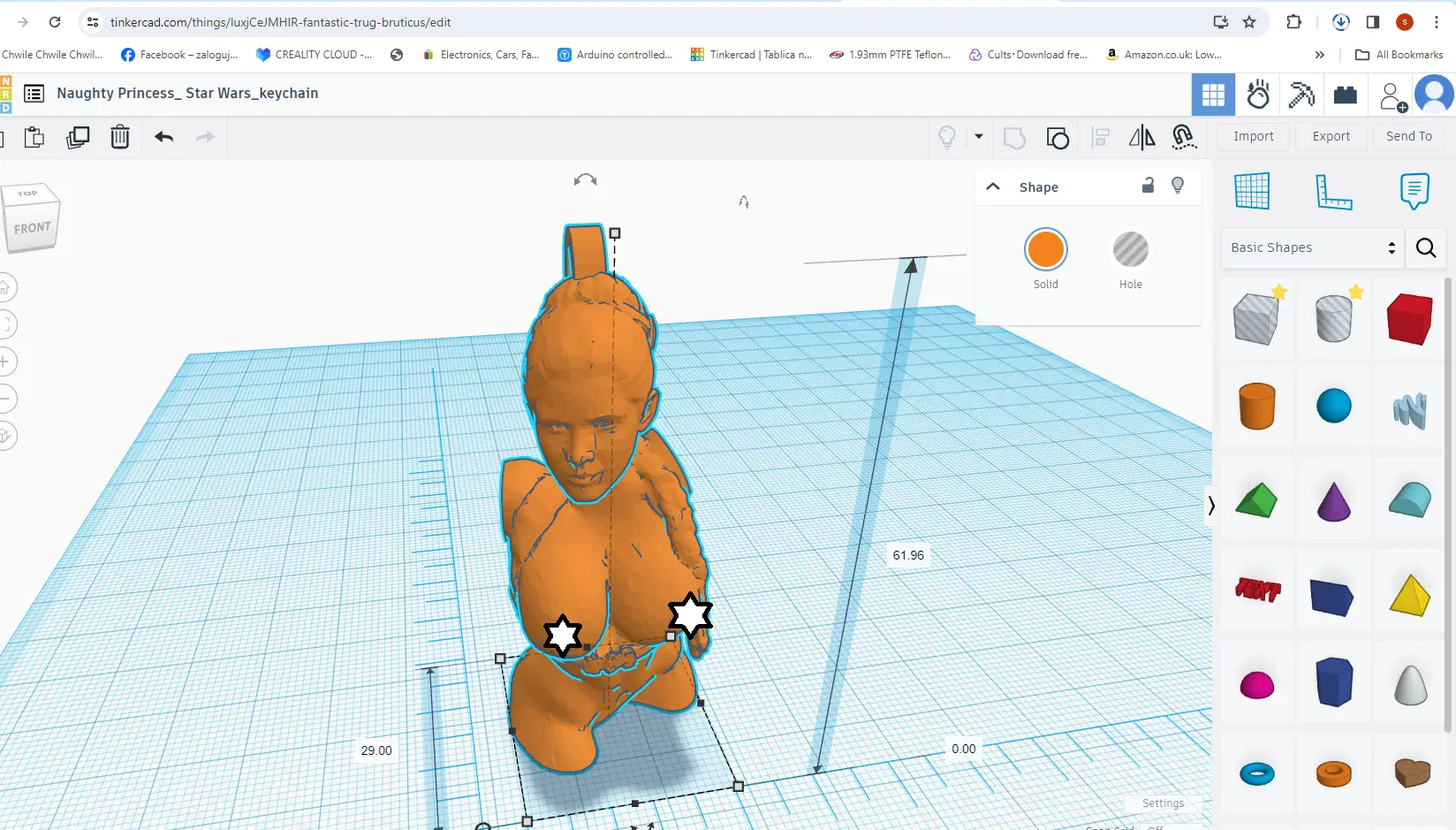Toggle the shape lock icon
The width and height of the screenshot is (1456, 830).
click(x=1148, y=186)
